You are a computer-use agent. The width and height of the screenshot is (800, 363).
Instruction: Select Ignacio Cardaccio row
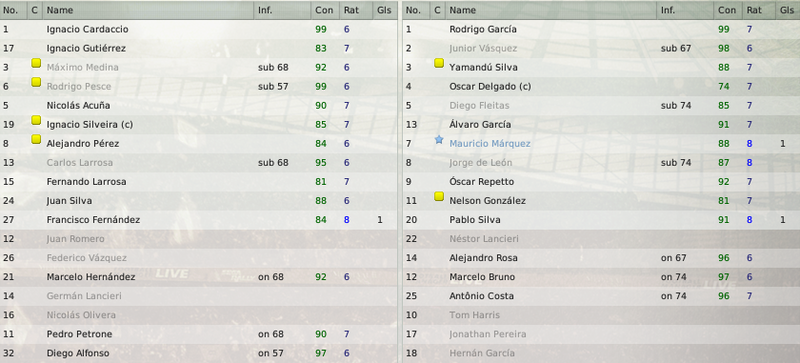pyautogui.click(x=198, y=29)
